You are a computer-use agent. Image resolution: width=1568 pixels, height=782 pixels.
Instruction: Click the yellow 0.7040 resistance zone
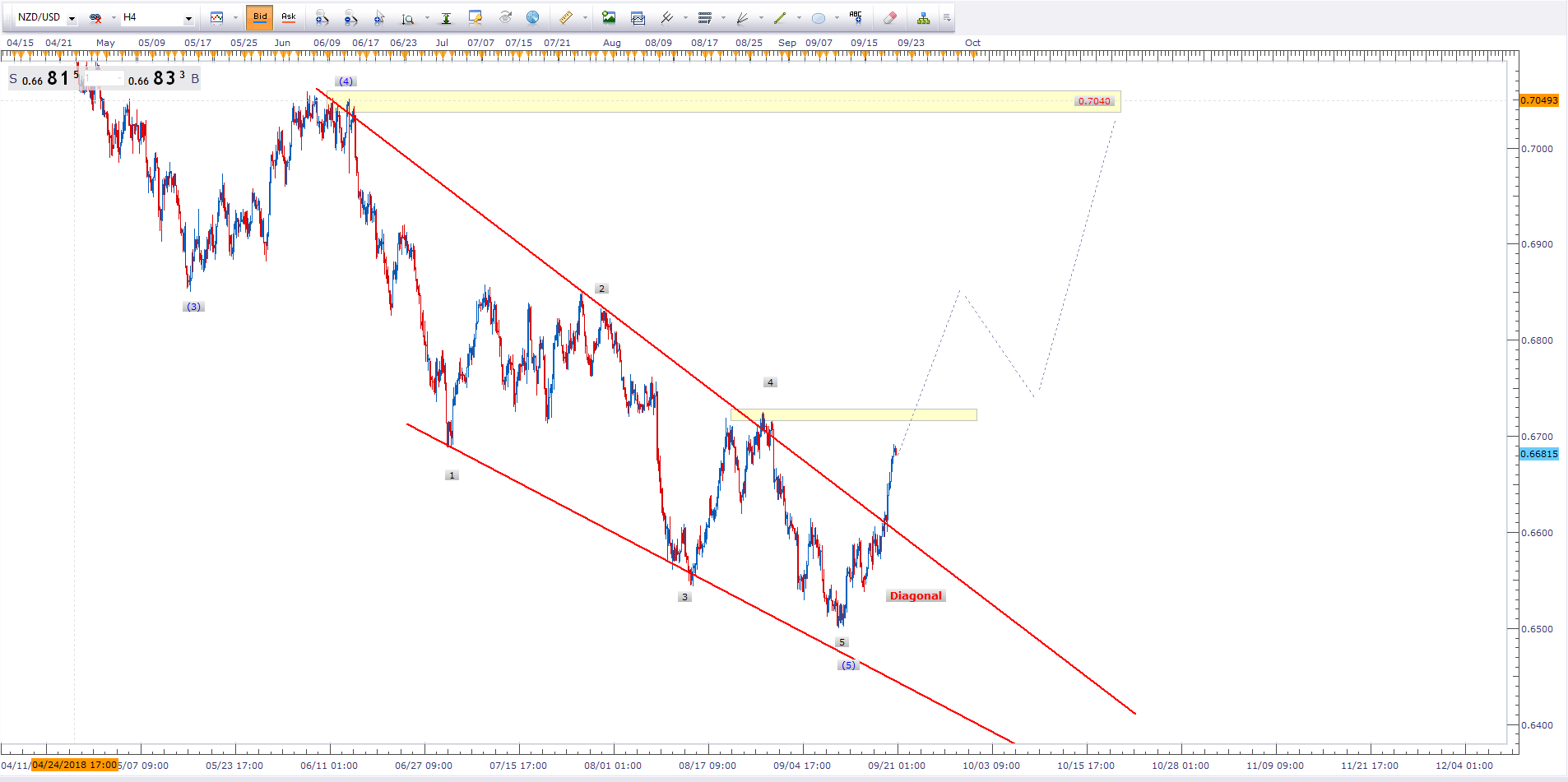click(x=724, y=101)
